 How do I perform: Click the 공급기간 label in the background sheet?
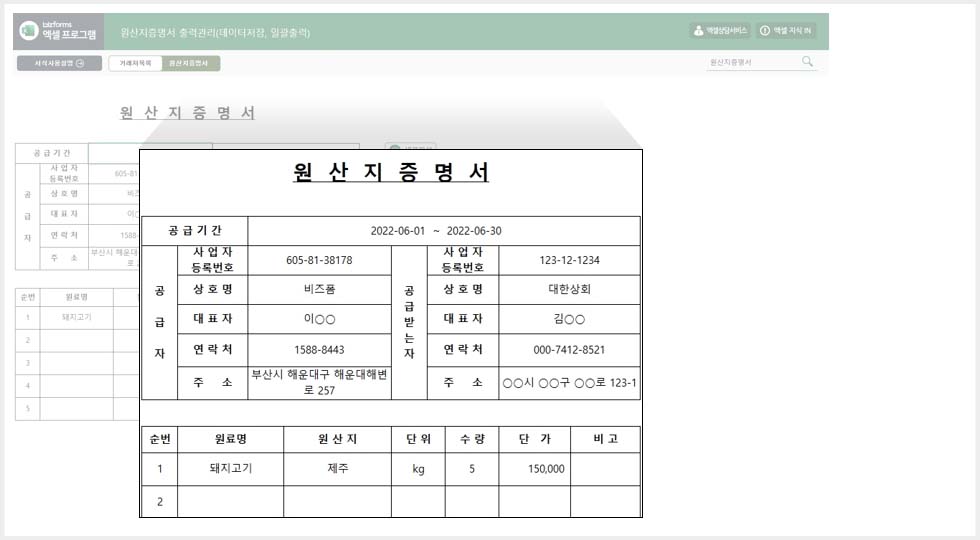(52, 153)
